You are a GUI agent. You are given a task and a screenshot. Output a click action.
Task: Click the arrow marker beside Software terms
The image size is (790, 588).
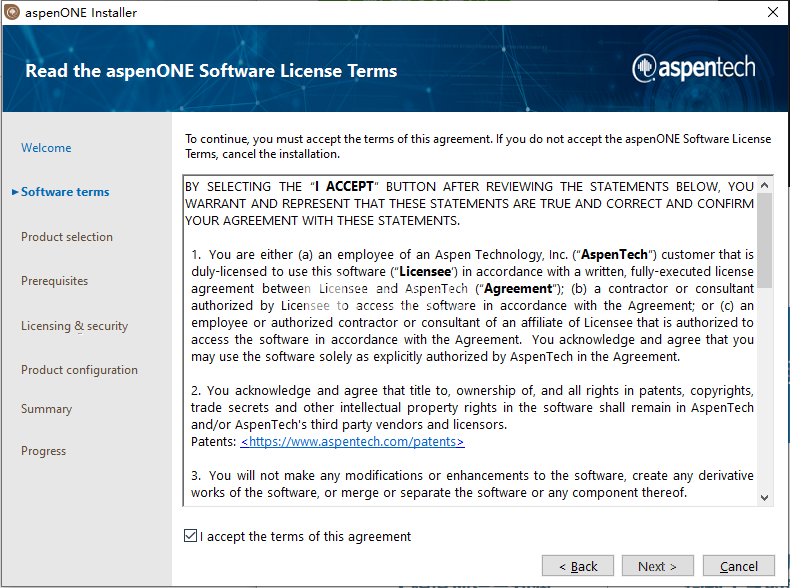15,192
